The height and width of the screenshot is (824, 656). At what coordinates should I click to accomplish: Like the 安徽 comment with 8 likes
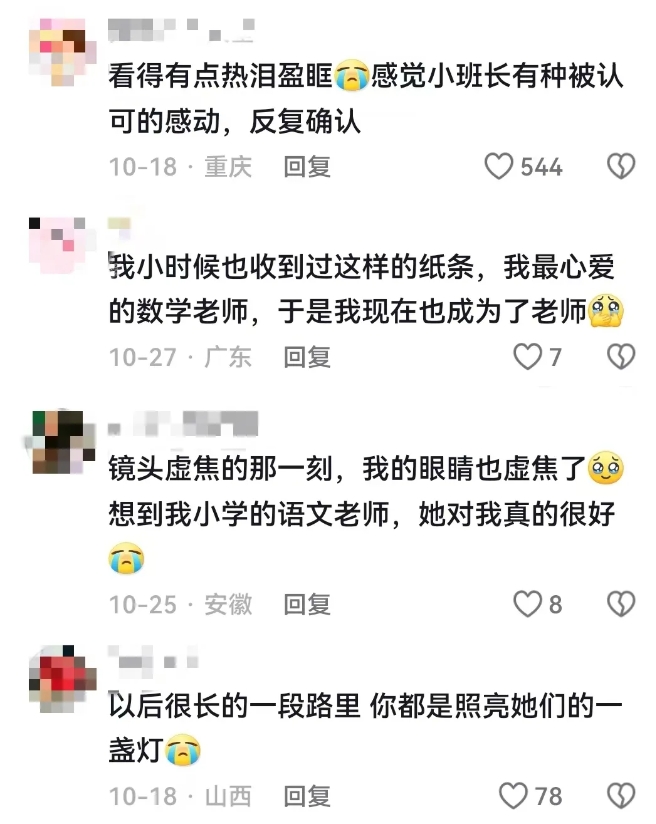pyautogui.click(x=527, y=604)
